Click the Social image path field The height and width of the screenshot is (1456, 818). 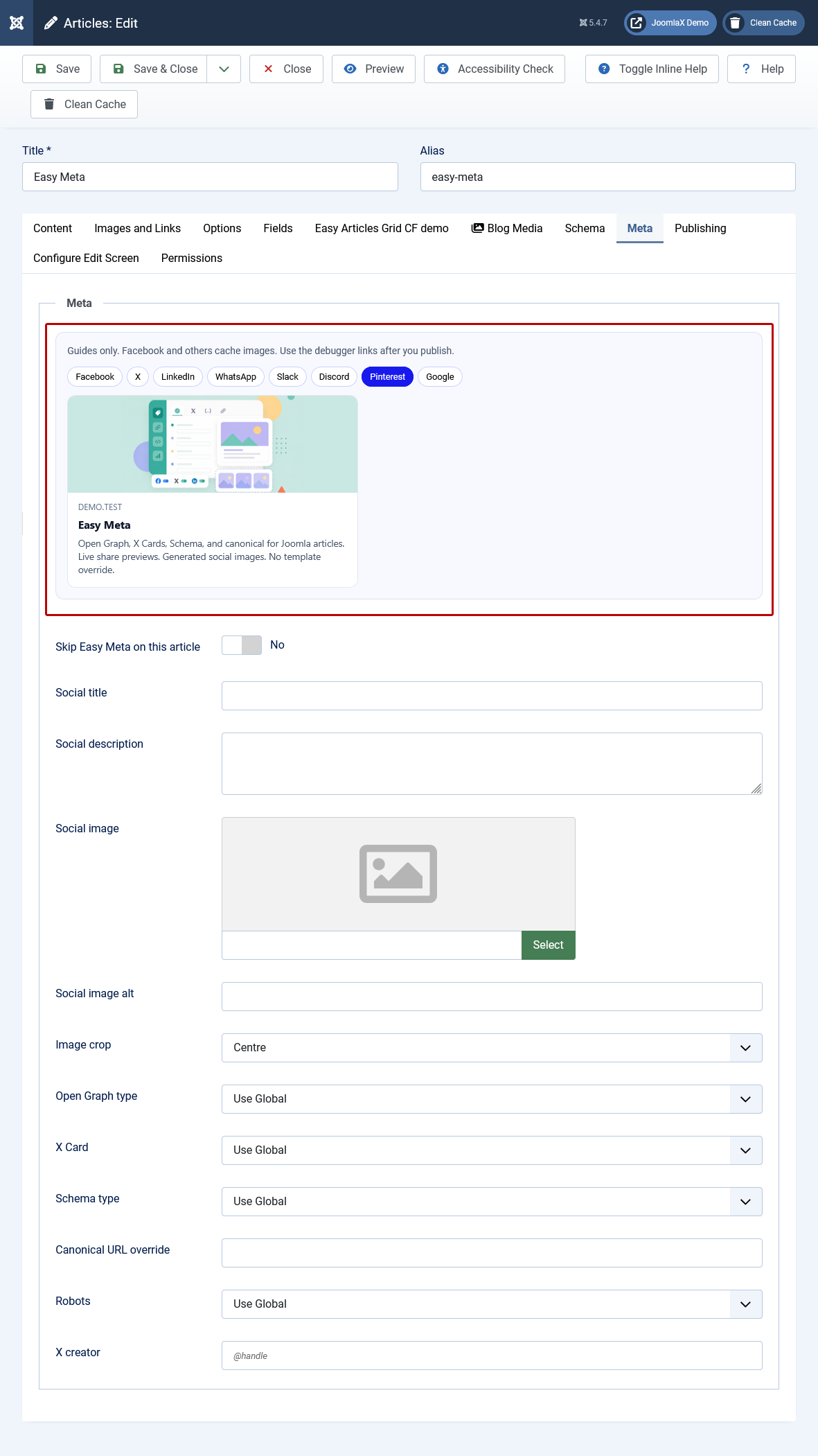[371, 945]
